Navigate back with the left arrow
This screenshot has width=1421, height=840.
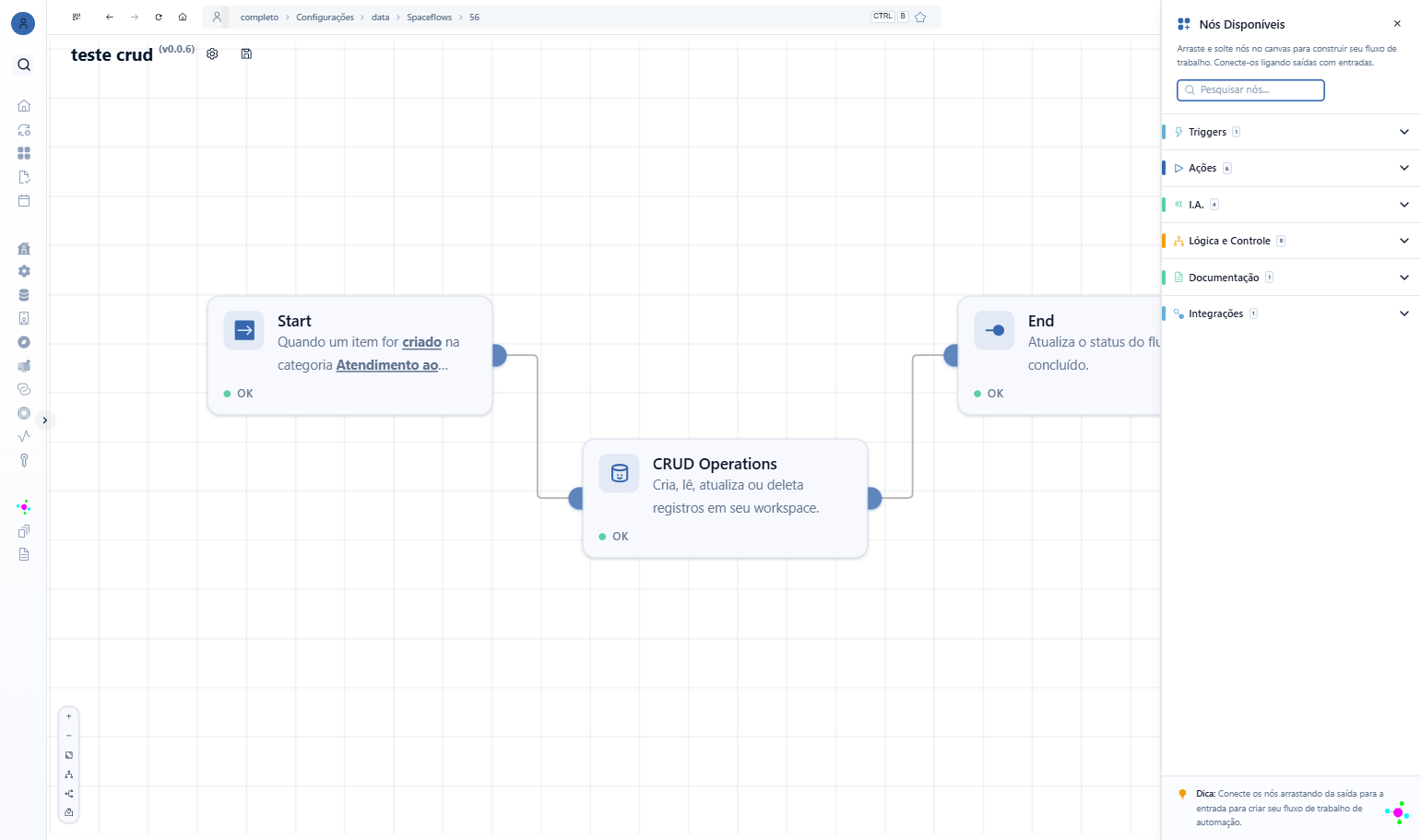(110, 17)
